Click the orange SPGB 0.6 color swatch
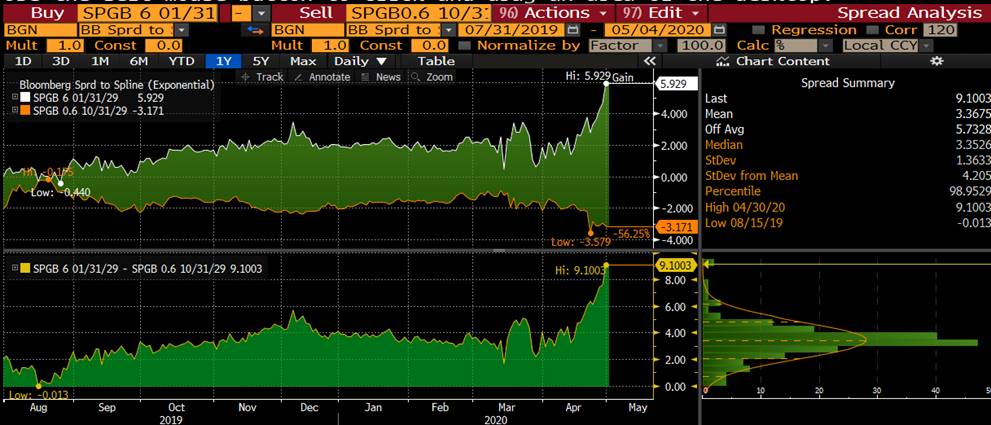991x425 pixels. [x=25, y=110]
